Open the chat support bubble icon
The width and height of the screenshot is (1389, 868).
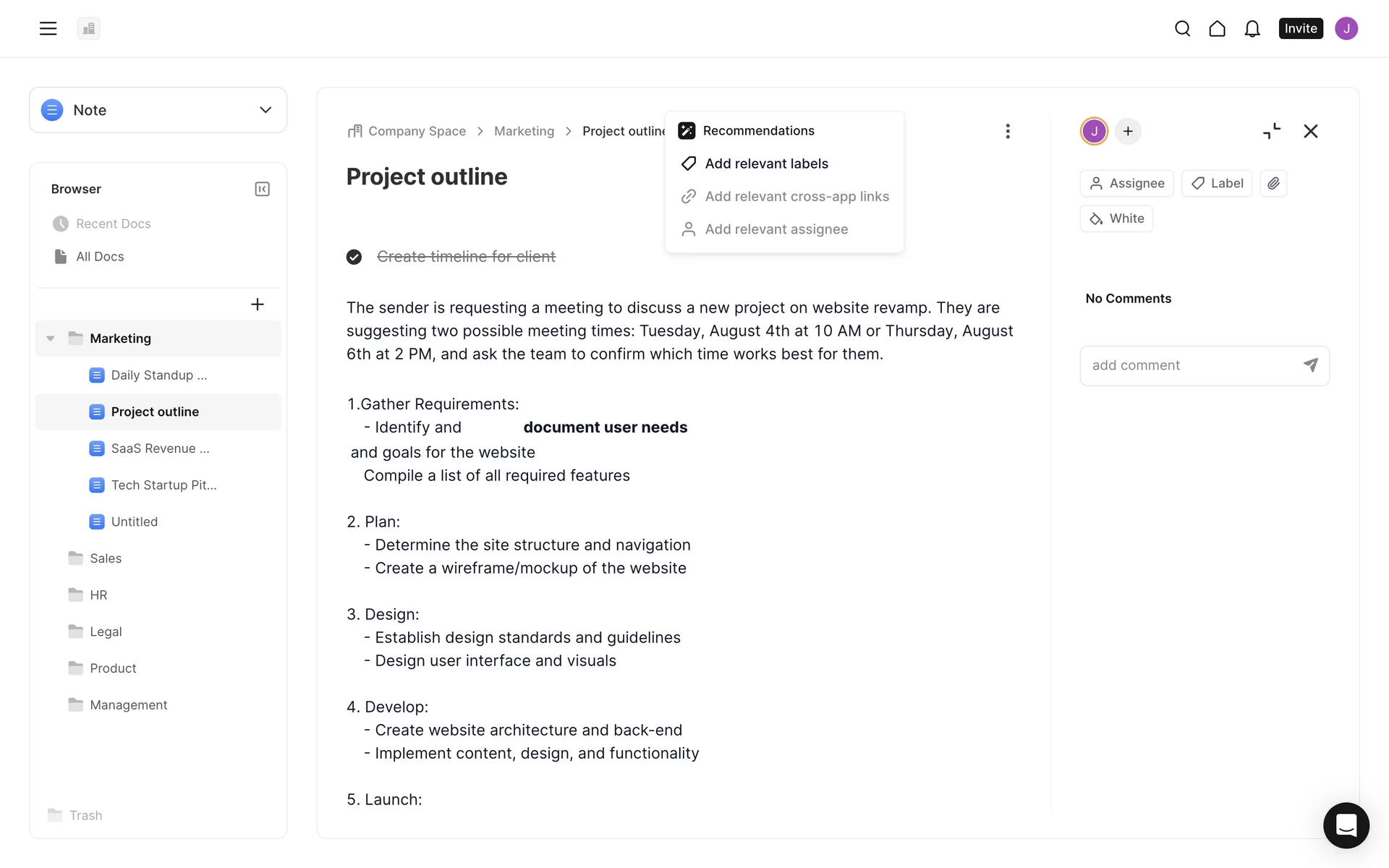pyautogui.click(x=1346, y=825)
